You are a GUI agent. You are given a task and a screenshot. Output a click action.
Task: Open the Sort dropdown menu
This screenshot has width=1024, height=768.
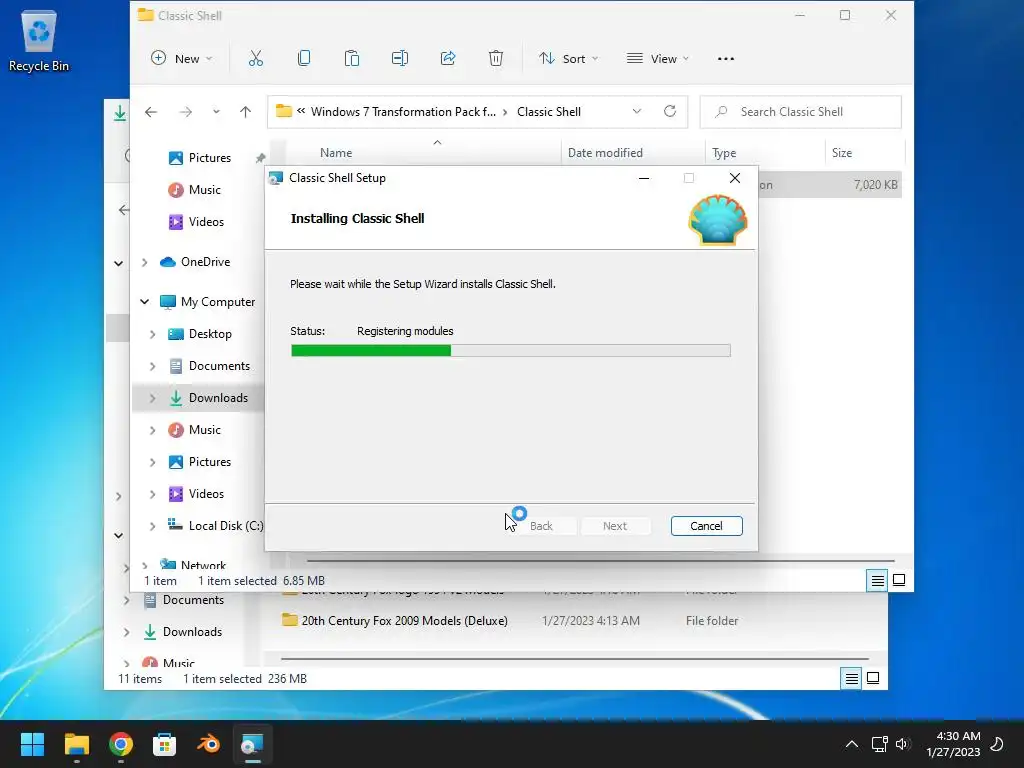pyautogui.click(x=568, y=59)
